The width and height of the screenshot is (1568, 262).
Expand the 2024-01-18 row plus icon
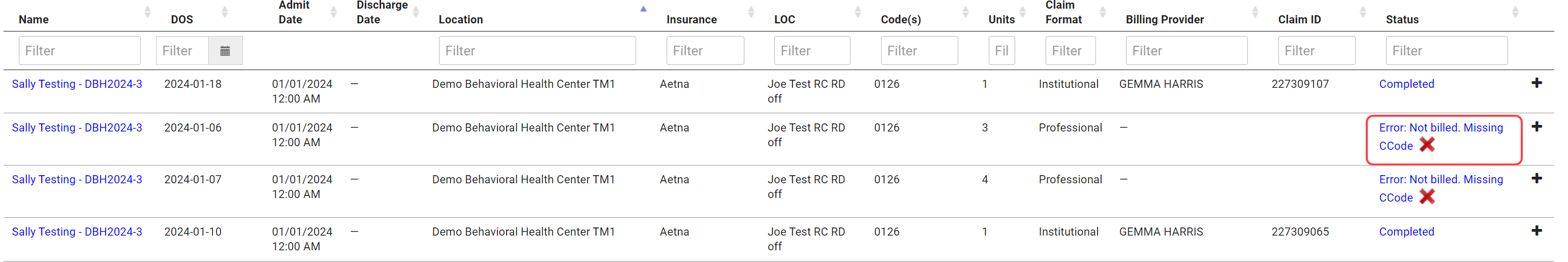1536,83
